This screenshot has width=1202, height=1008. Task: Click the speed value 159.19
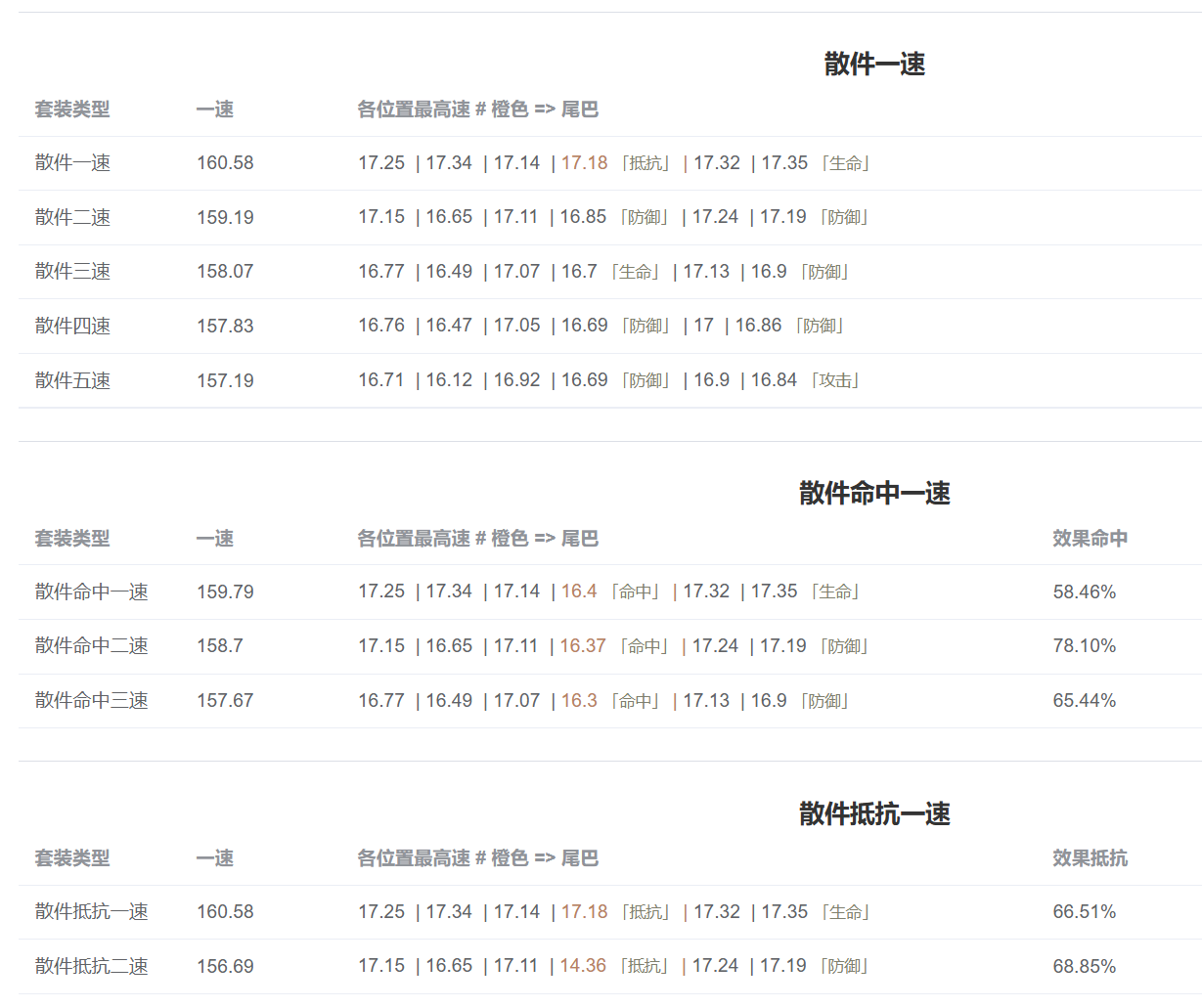[x=225, y=217]
